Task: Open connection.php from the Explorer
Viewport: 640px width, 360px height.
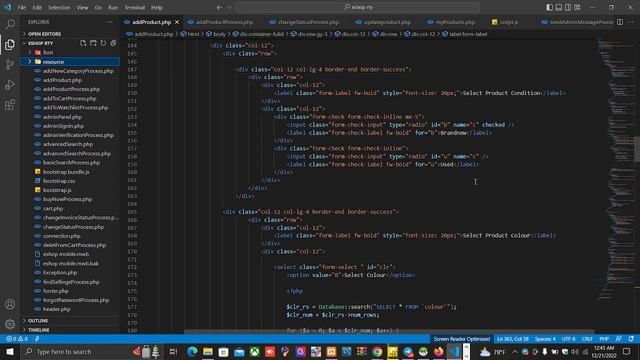Action: pos(62,236)
